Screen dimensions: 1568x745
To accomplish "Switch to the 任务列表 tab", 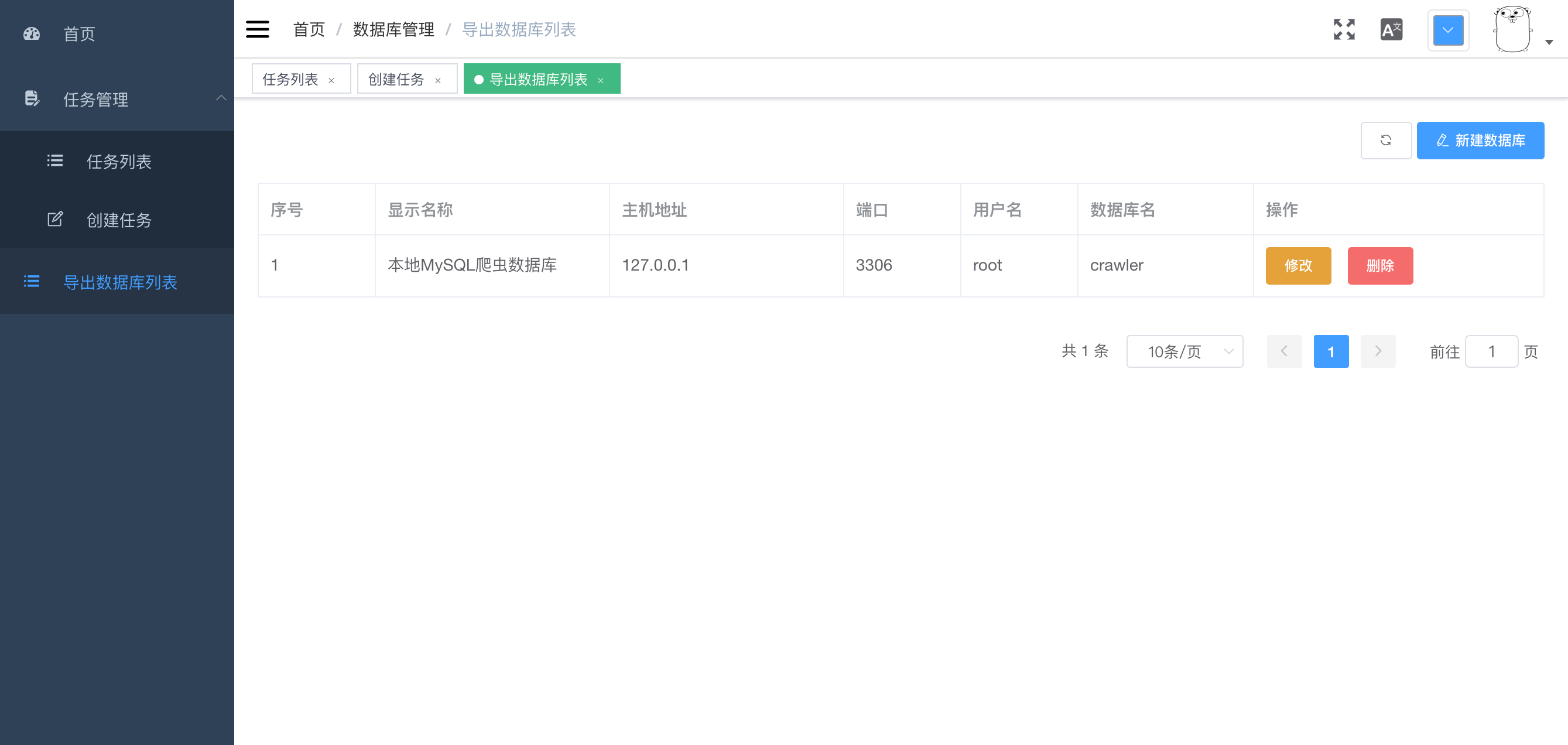I will click(290, 79).
